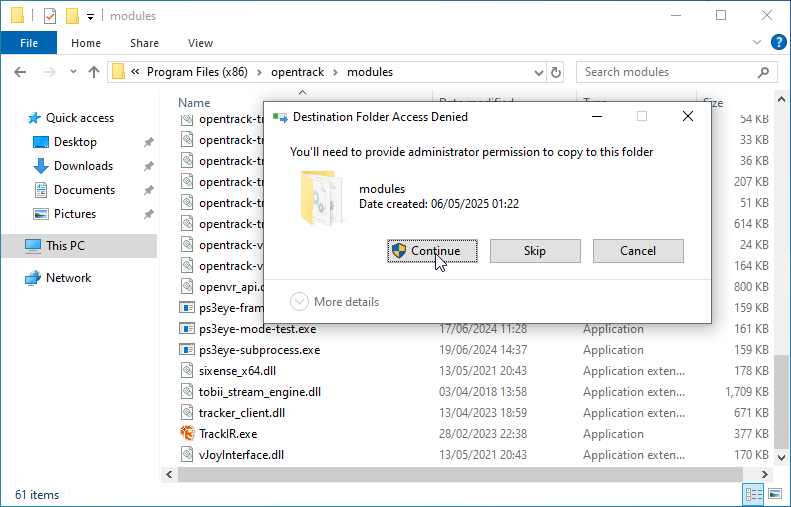Click the tobii_stream_engine.dll file icon
791x507 pixels.
(x=187, y=391)
